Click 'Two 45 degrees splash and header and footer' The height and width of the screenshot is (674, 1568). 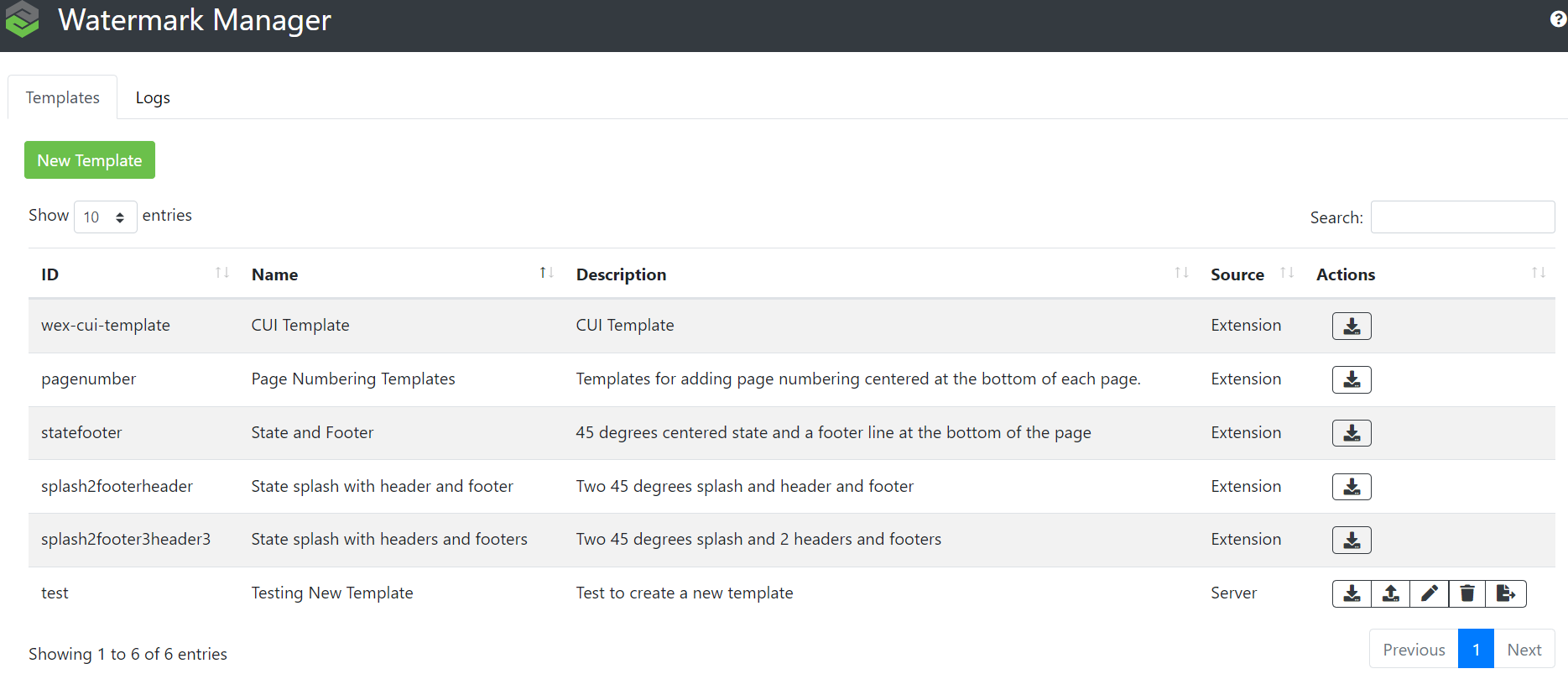point(745,487)
